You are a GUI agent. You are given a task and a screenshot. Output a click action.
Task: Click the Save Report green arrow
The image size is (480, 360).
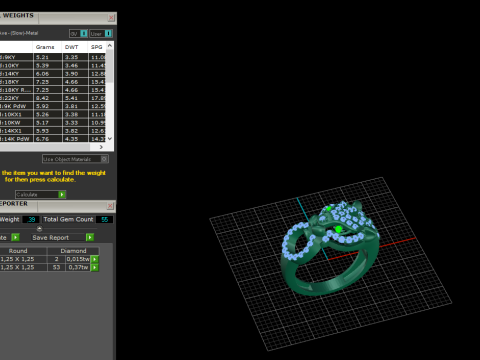(x=90, y=237)
